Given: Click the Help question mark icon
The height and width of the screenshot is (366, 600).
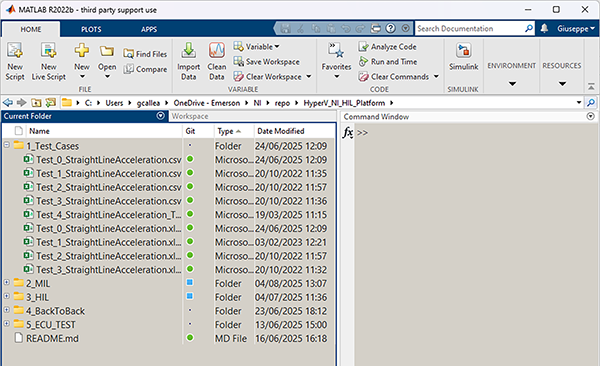Looking at the screenshot, I should pyautogui.click(x=390, y=28).
